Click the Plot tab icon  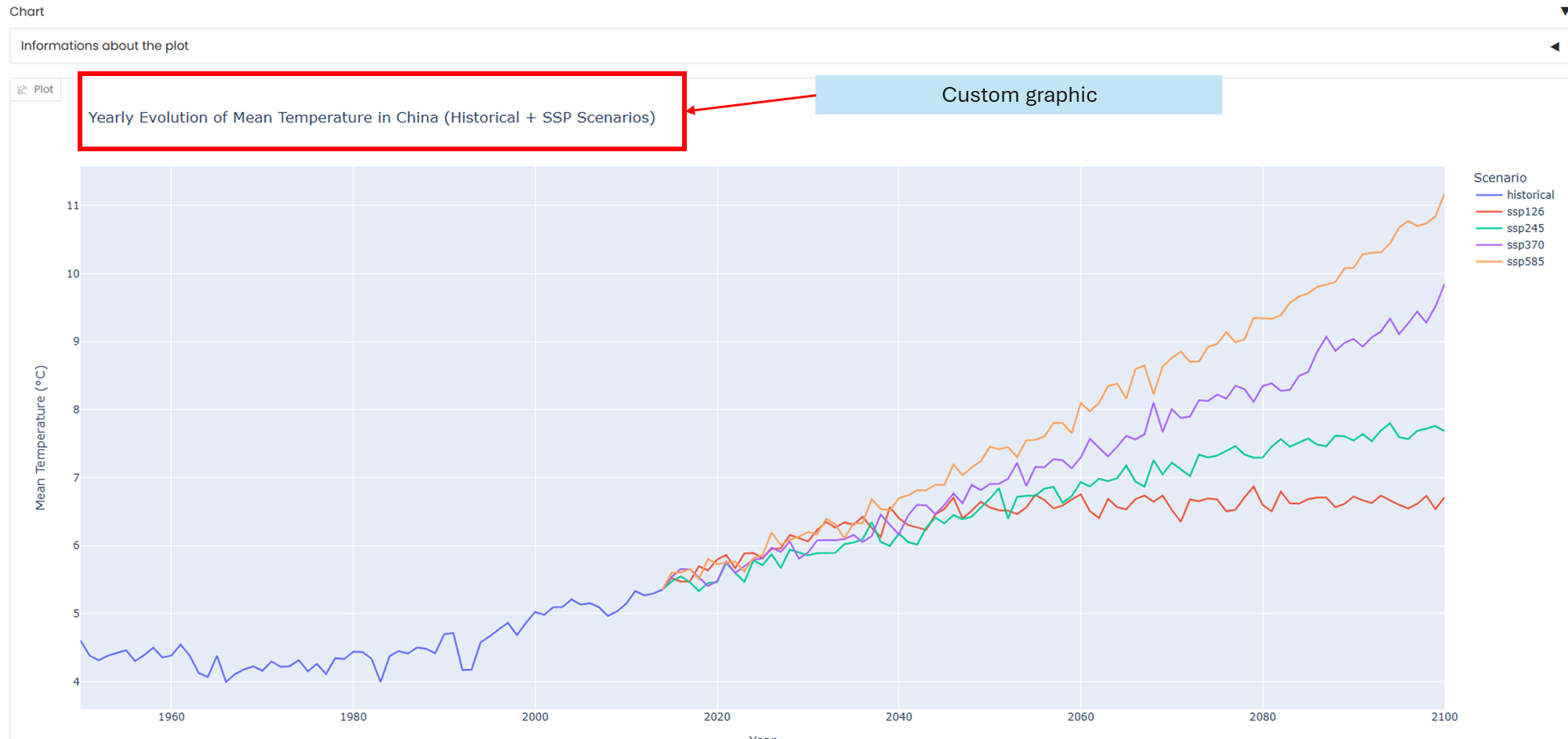[22, 90]
